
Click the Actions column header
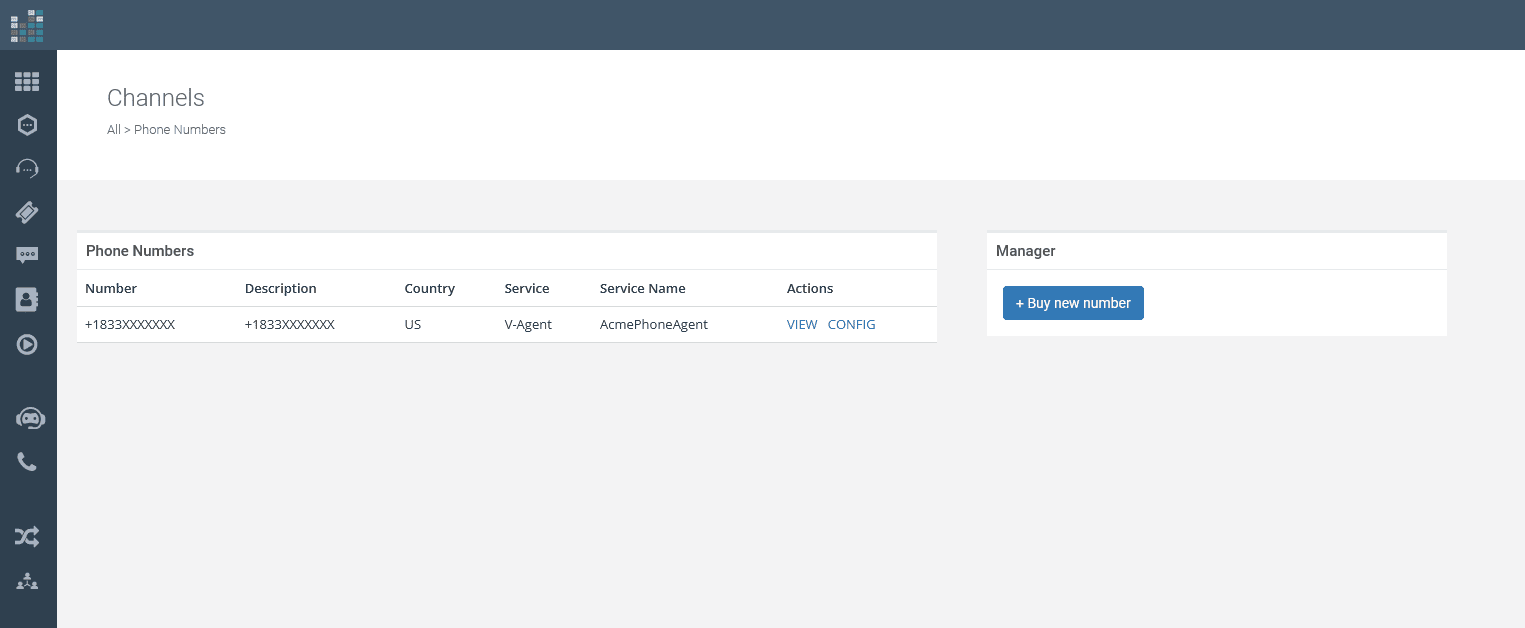point(810,288)
